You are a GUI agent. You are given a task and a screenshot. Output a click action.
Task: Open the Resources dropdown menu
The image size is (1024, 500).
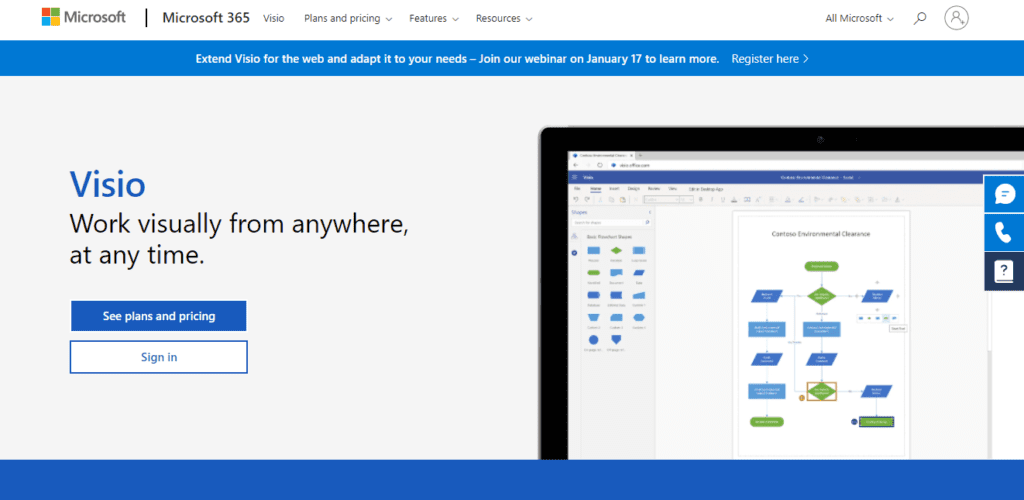pos(504,18)
